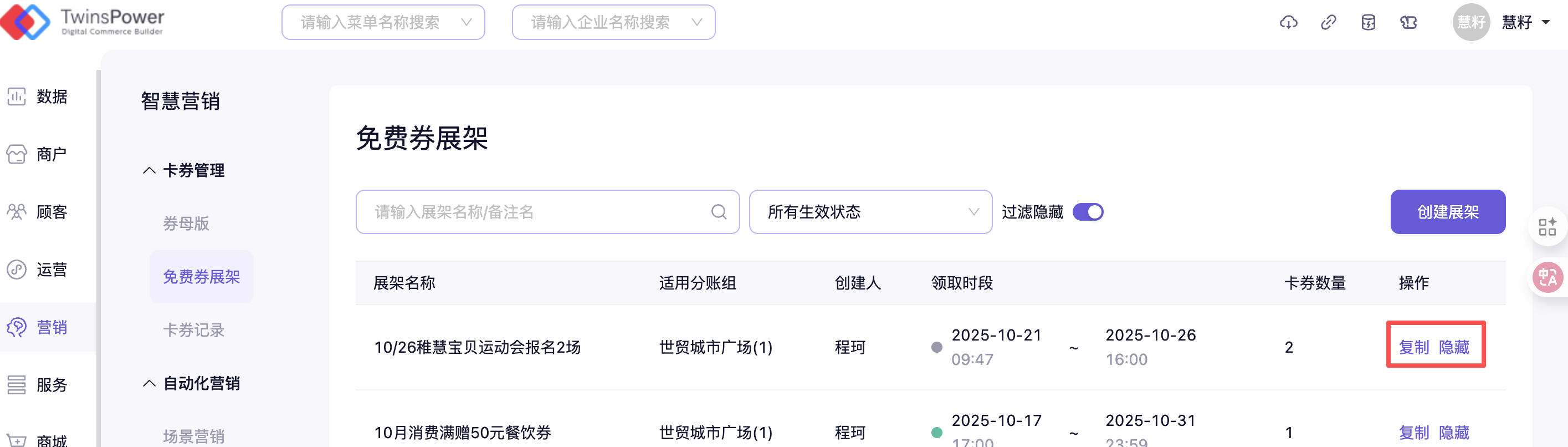Click the pink translate floating icon

1547,278
